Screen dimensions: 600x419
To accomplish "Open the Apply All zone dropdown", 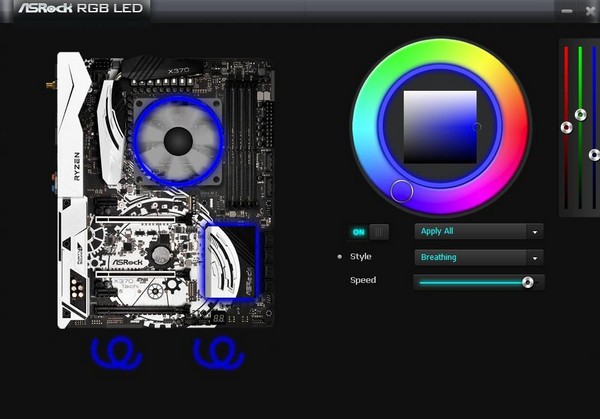I will tap(478, 231).
